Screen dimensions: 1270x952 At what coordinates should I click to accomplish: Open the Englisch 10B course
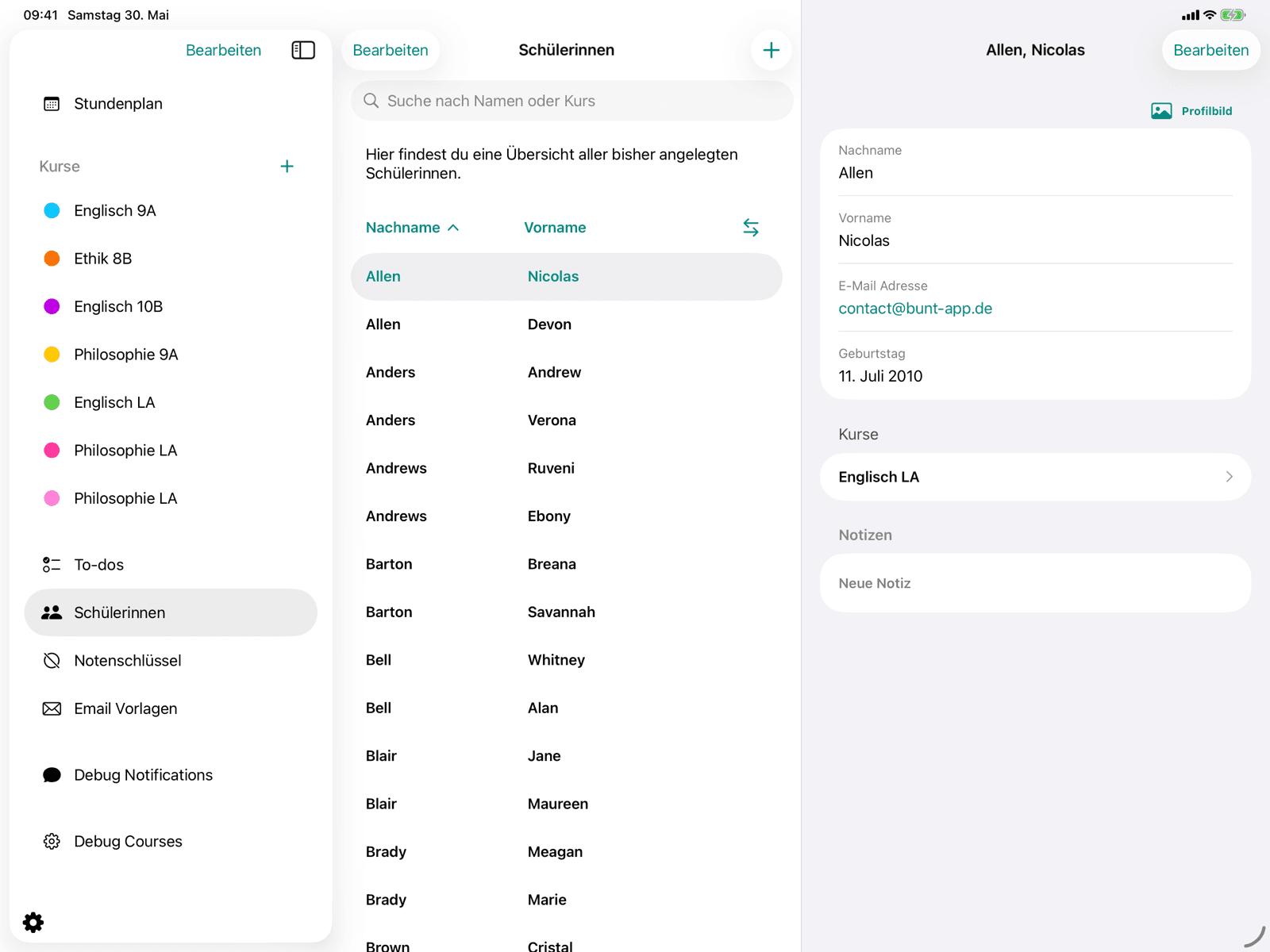171,307
